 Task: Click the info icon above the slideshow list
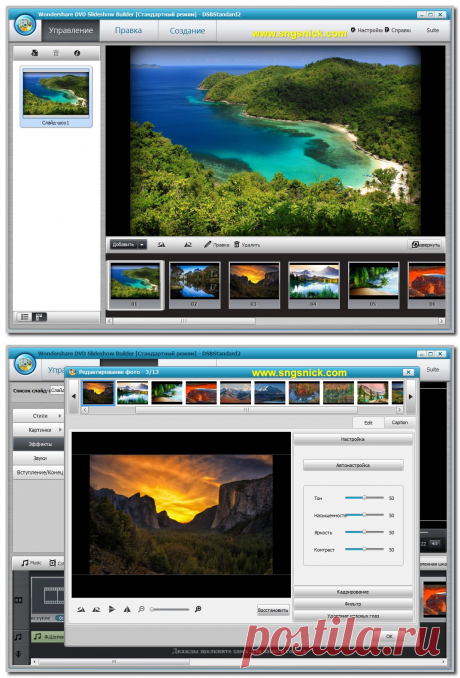pos(77,53)
